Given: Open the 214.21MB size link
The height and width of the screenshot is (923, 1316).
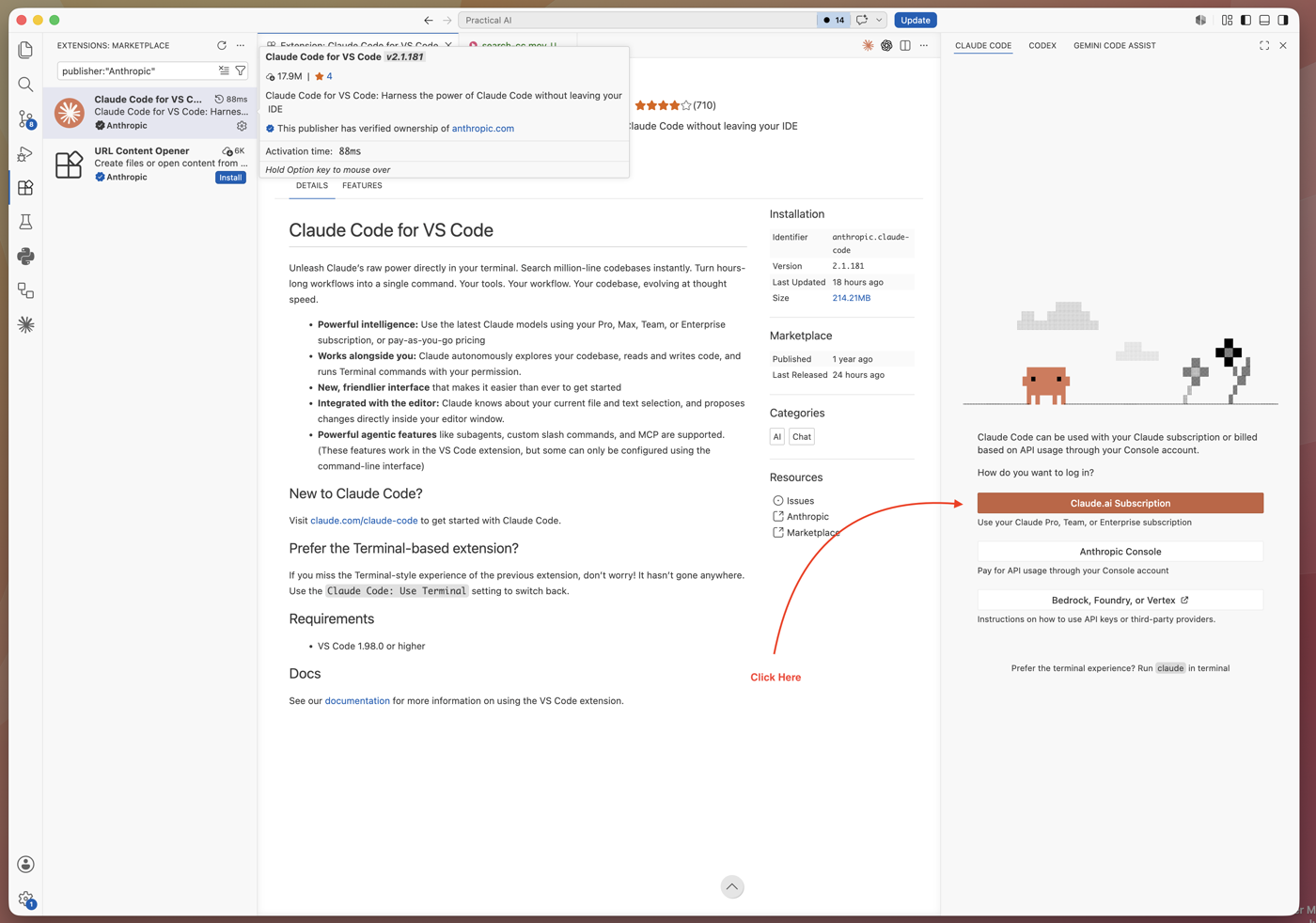Looking at the screenshot, I should (x=851, y=298).
